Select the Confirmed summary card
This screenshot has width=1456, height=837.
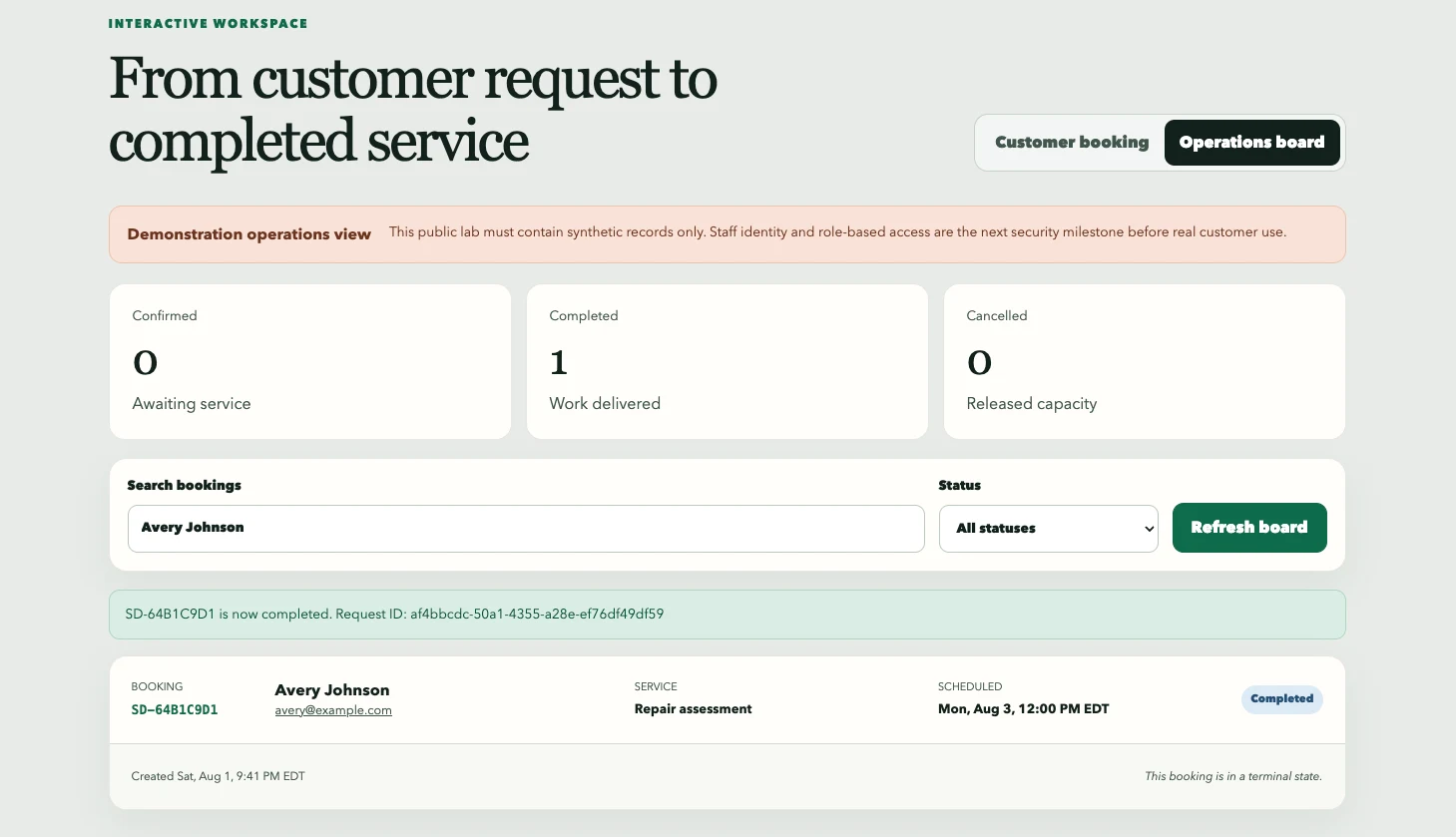310,361
